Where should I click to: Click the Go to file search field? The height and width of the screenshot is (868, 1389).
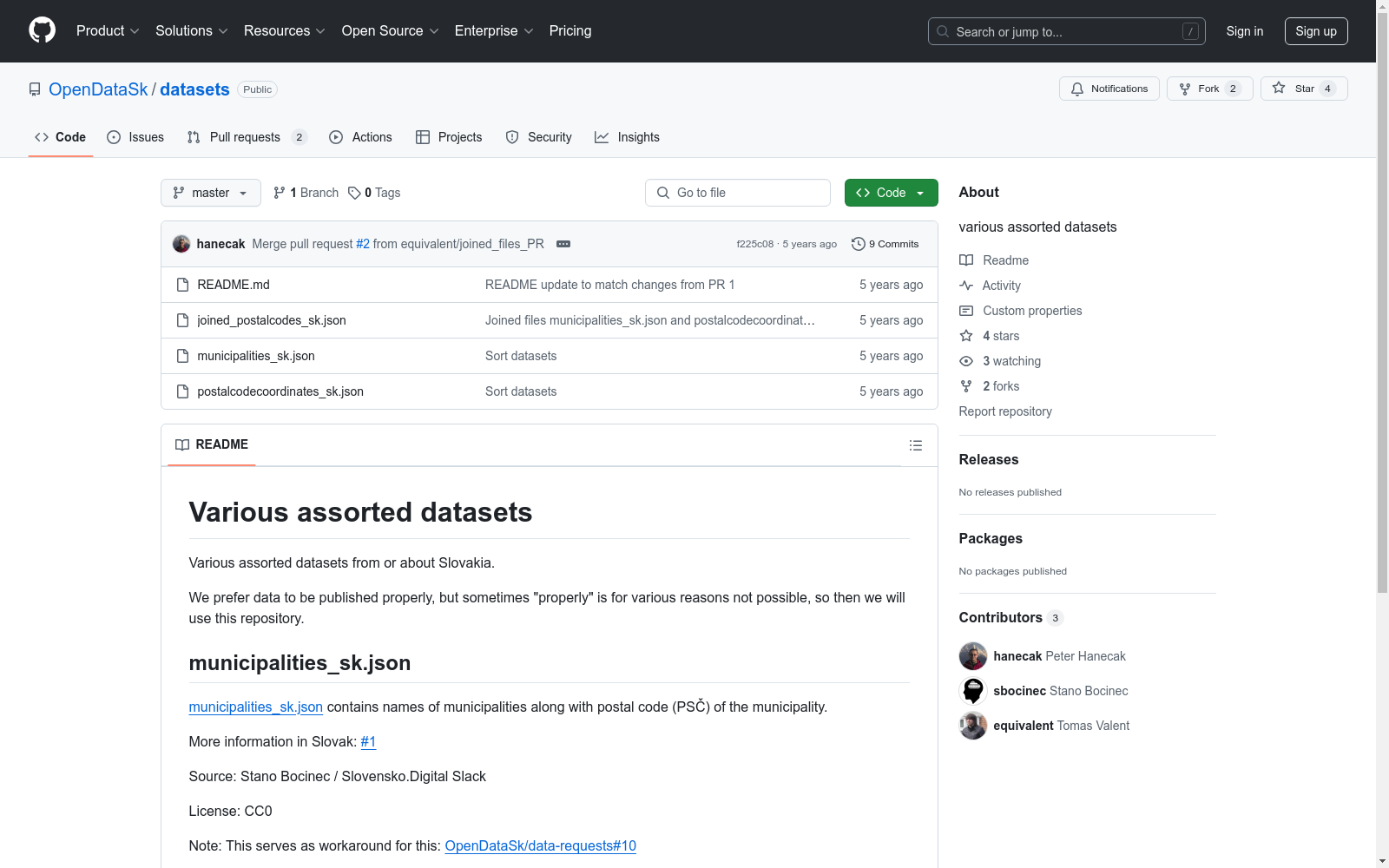[738, 193]
